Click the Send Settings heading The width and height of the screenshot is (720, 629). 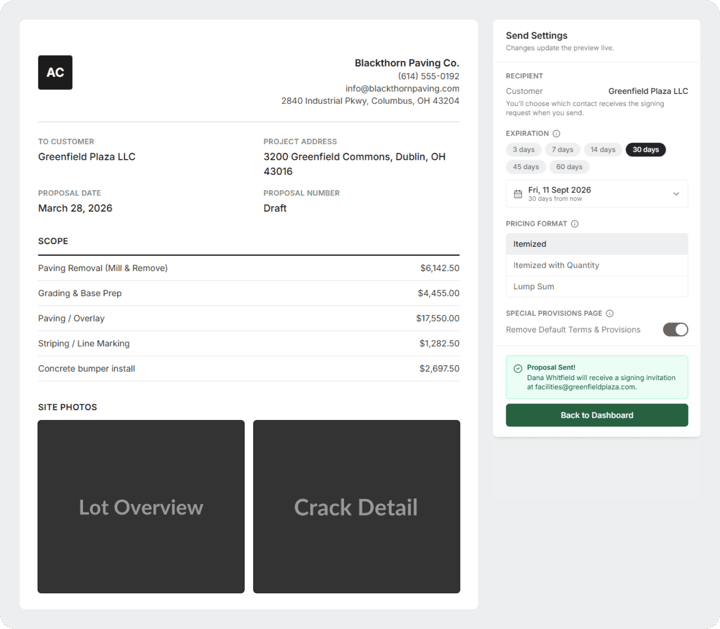pos(536,35)
